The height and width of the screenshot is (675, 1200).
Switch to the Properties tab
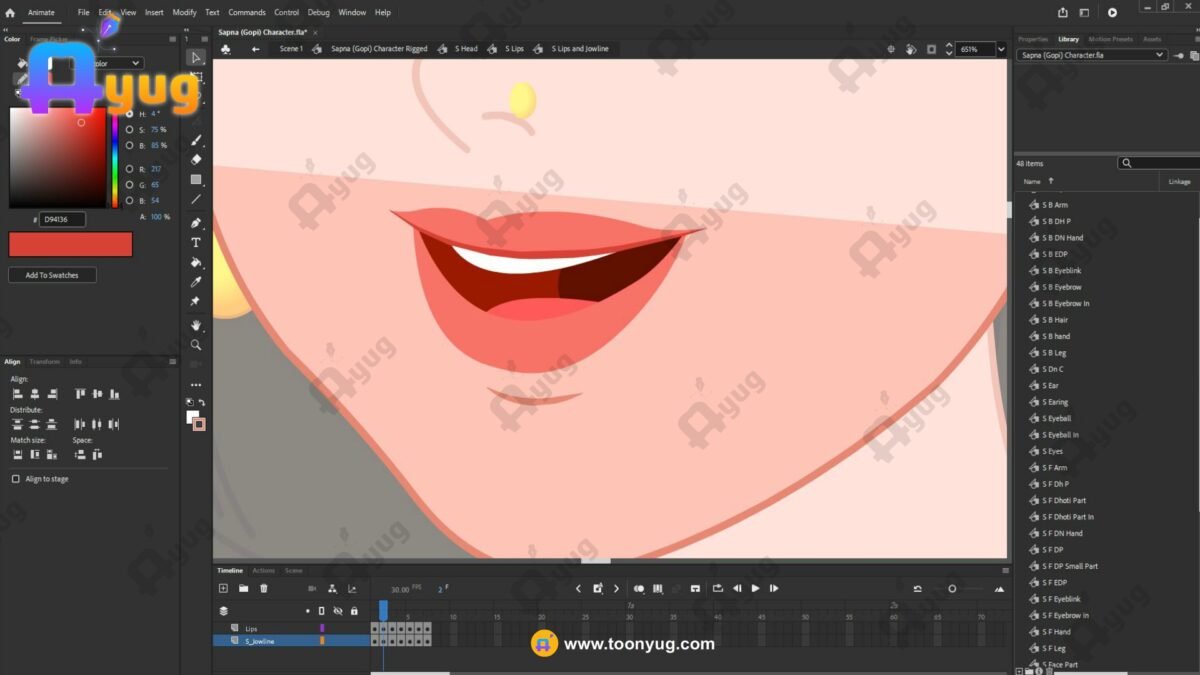(1033, 39)
